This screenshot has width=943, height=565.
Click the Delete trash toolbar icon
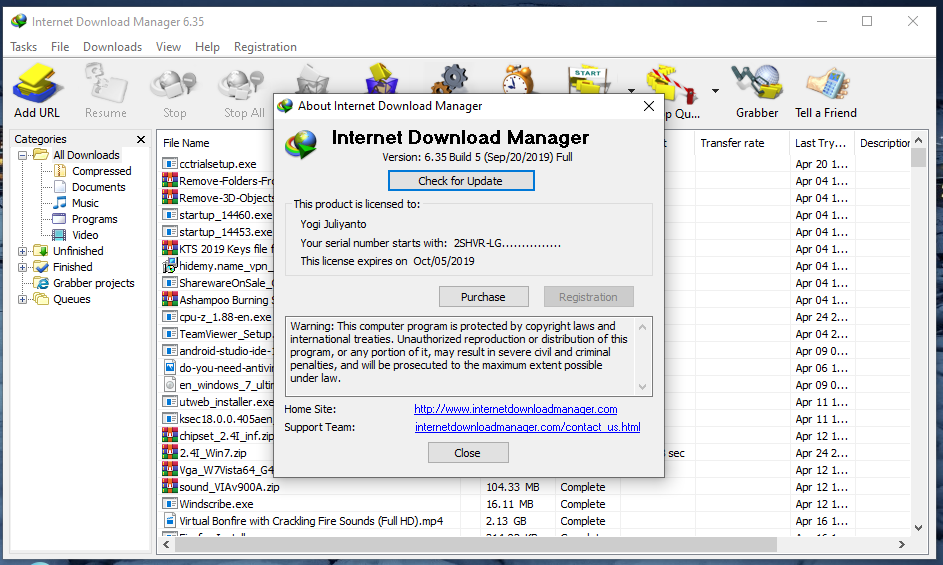point(313,79)
